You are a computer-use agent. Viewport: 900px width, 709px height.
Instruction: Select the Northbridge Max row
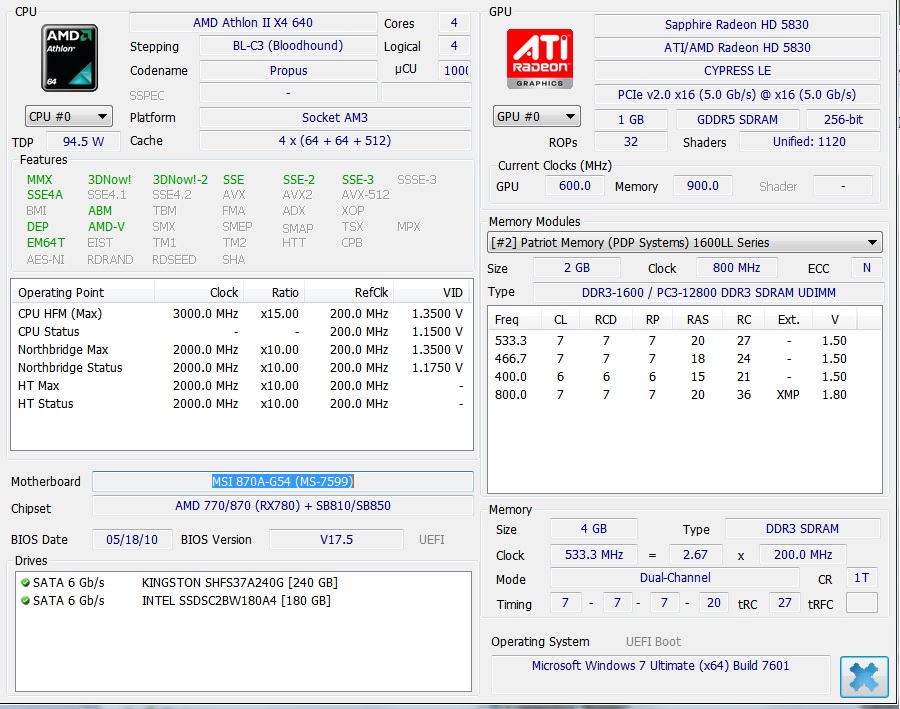tap(240, 350)
